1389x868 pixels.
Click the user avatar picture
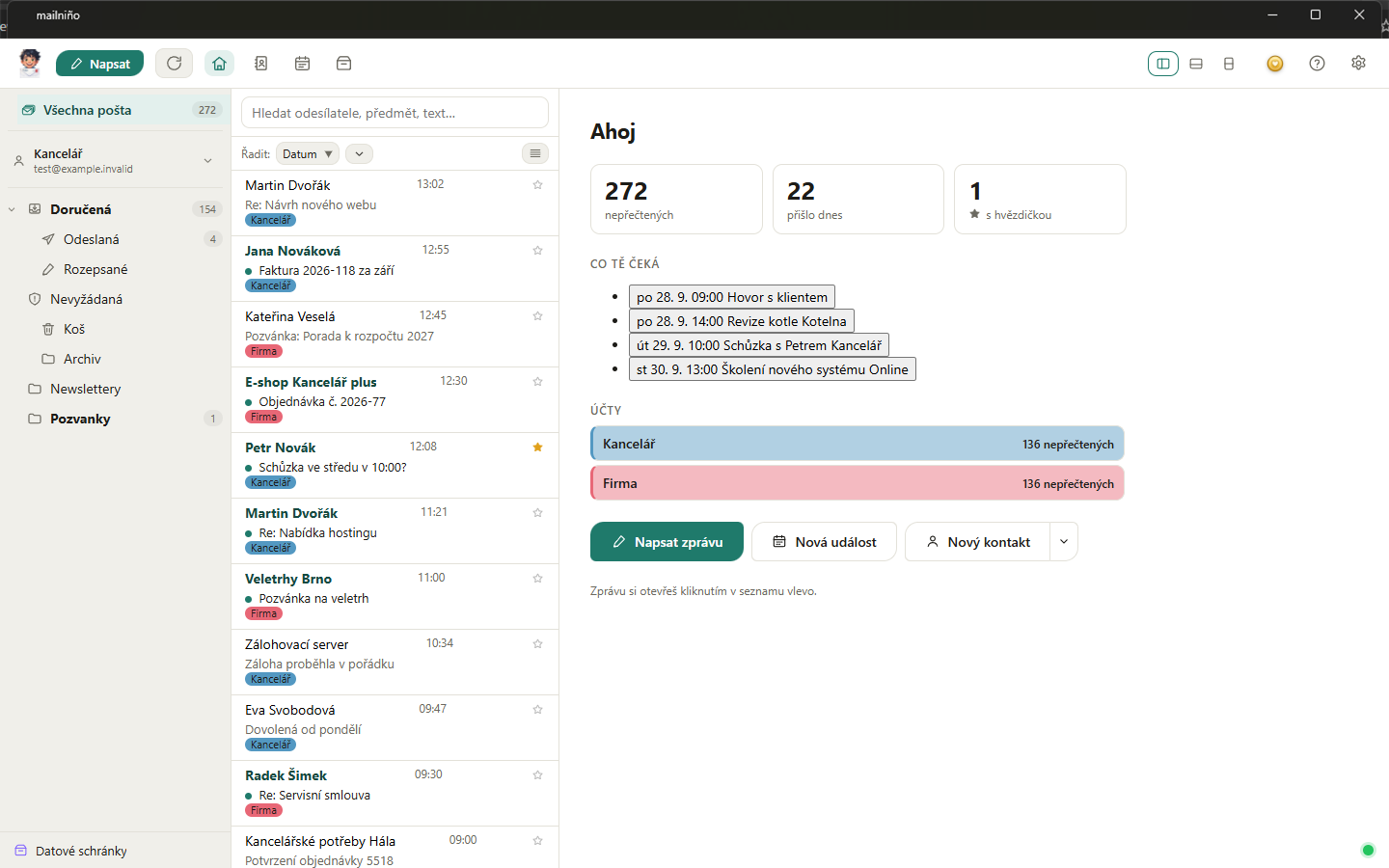[30, 63]
